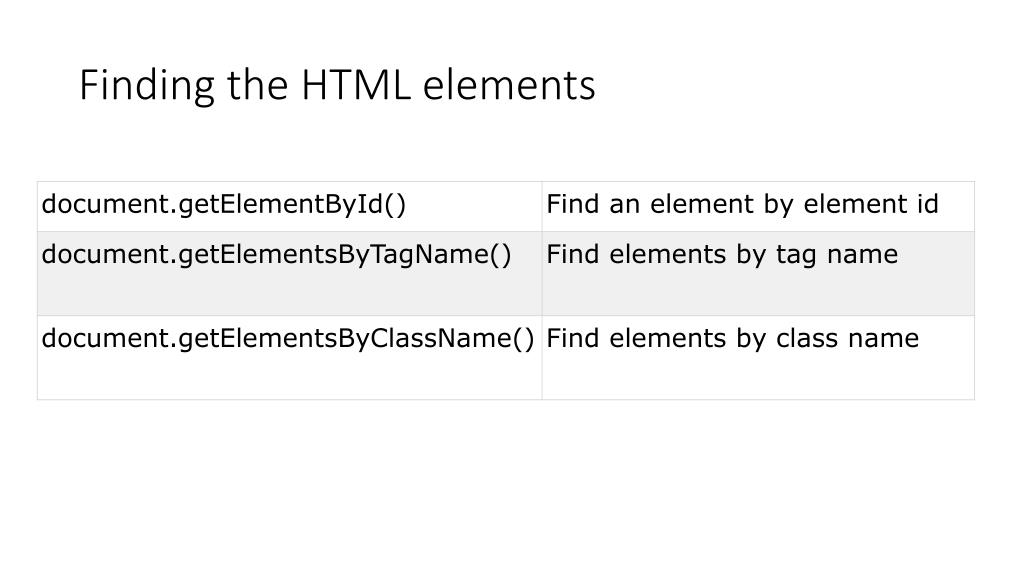Select the document.getElementById() table cell
Screen dimensions: 1024x576
(x=289, y=206)
